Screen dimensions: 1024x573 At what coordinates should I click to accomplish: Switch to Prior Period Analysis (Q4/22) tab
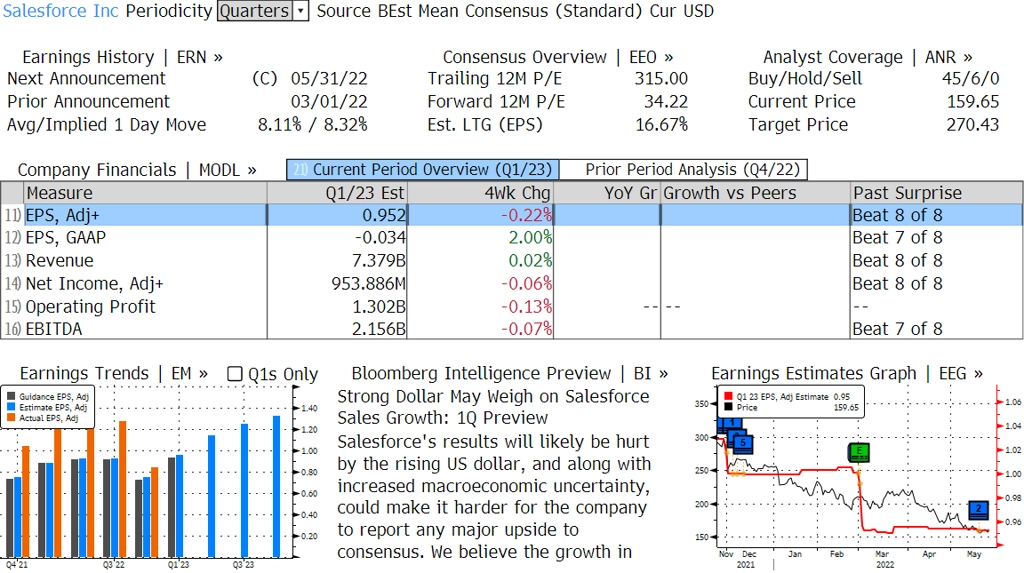[684, 170]
